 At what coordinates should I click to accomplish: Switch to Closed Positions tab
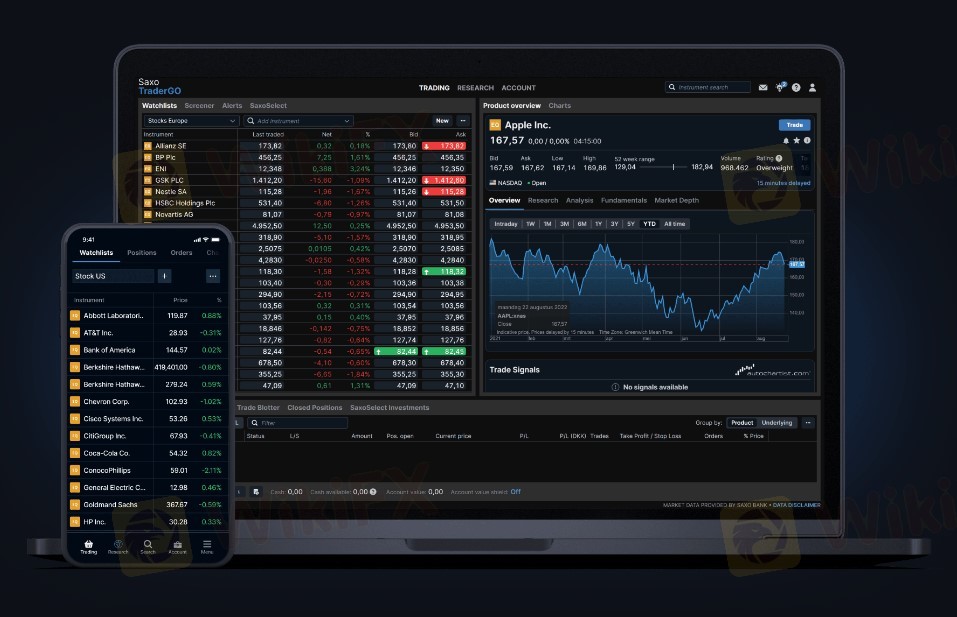coord(315,408)
